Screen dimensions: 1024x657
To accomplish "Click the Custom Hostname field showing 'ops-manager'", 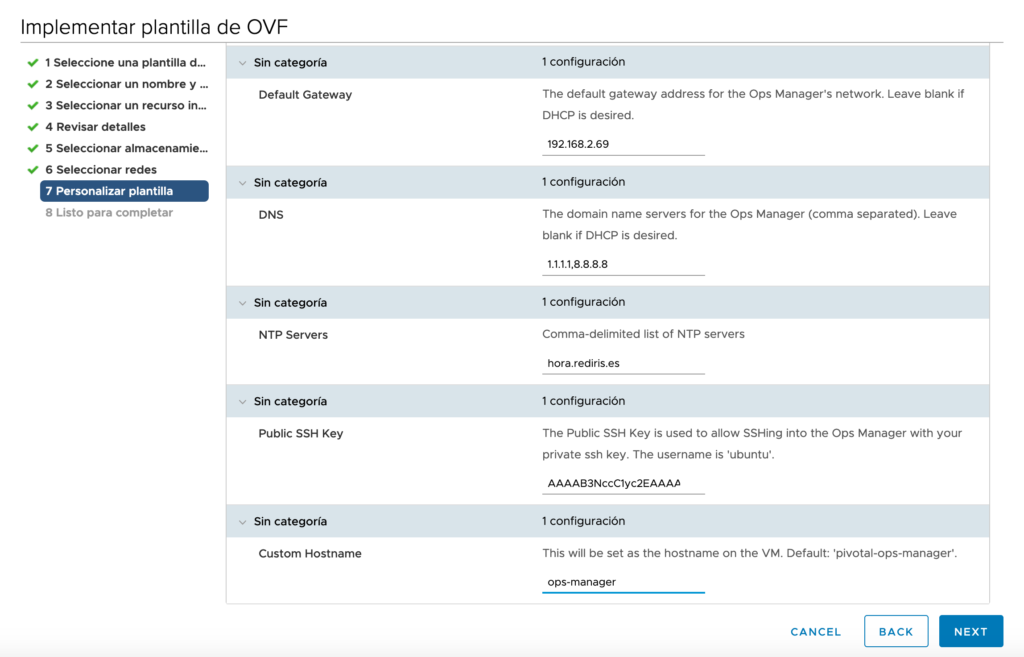I will 622,582.
